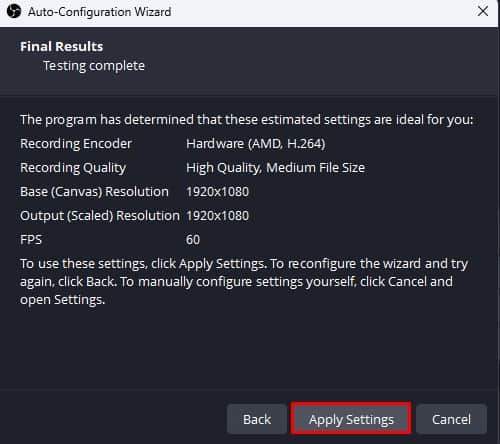
Task: Select the Output resolution value 1920x1080
Action: point(217,216)
